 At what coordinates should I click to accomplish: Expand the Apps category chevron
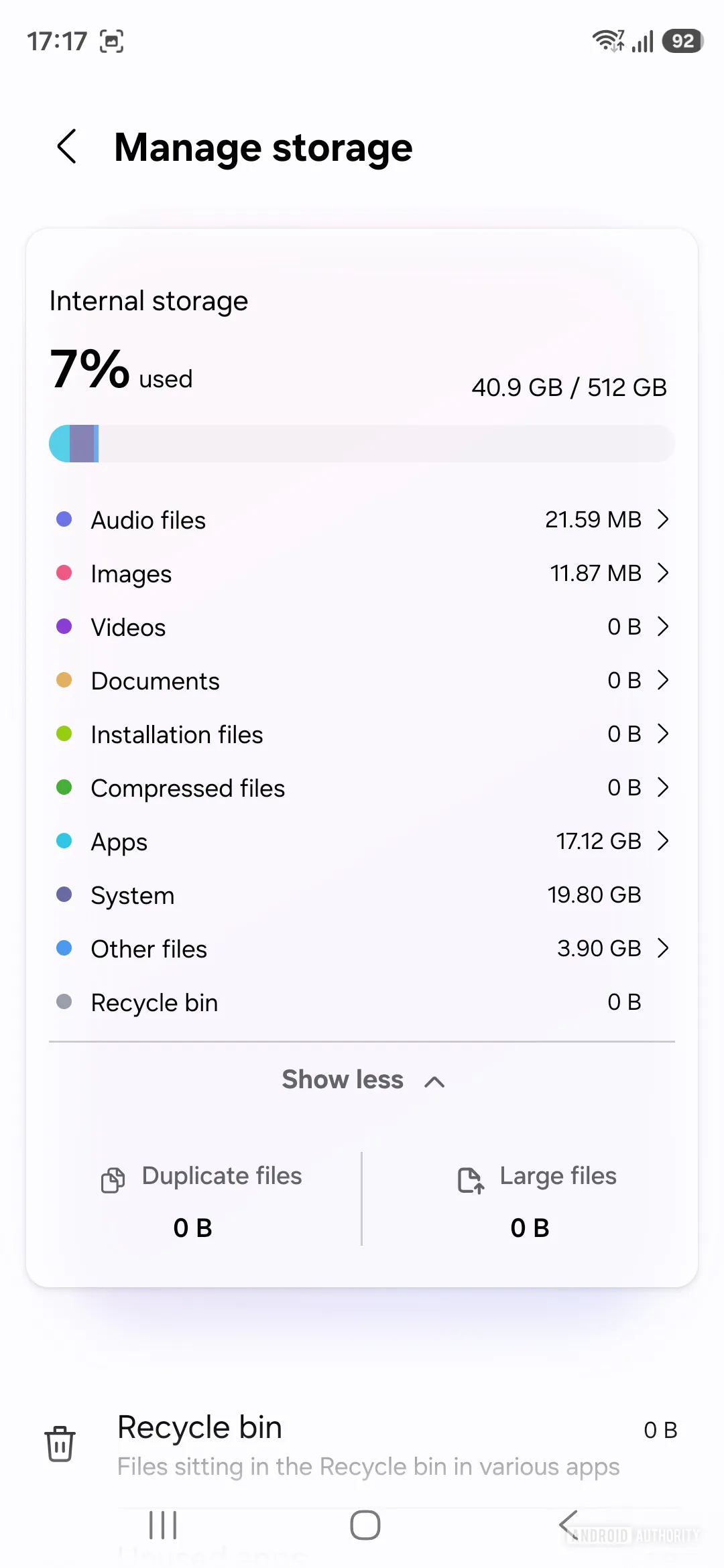coord(663,841)
